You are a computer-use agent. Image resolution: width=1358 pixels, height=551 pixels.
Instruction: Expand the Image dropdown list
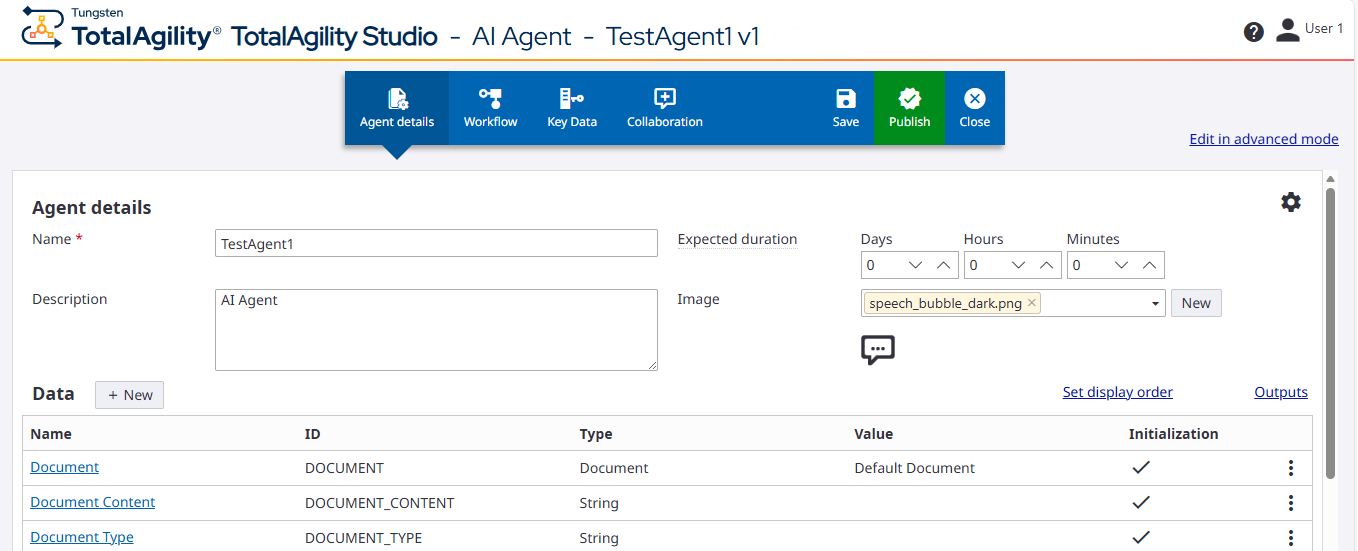pyautogui.click(x=1155, y=303)
